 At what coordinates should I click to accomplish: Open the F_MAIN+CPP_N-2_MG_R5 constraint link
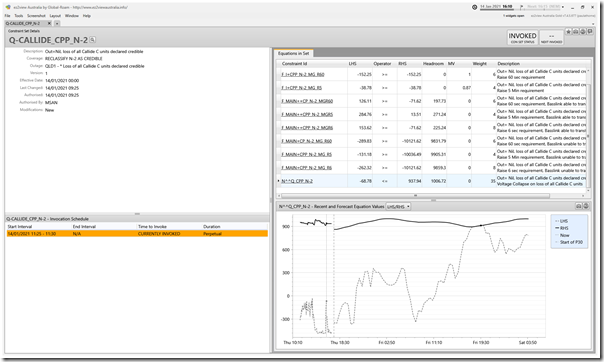[x=306, y=154]
